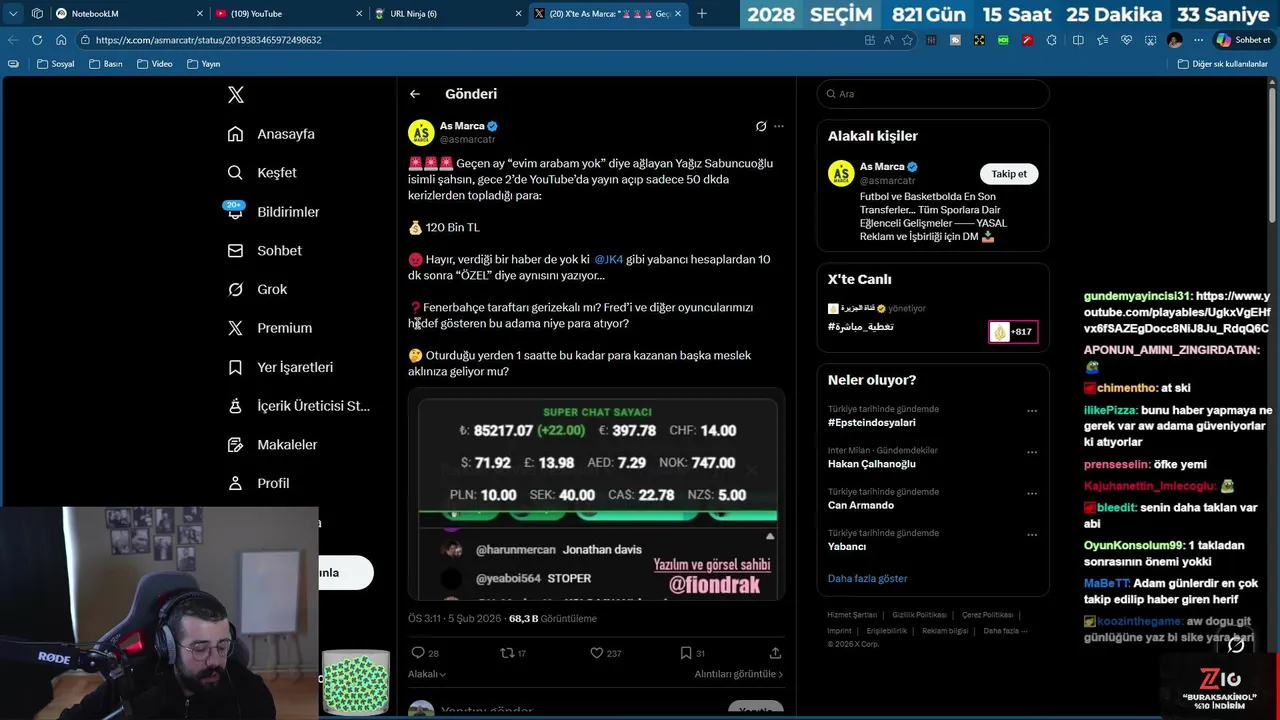Open the Diğer sık kullanılanlar folder

(1222, 64)
